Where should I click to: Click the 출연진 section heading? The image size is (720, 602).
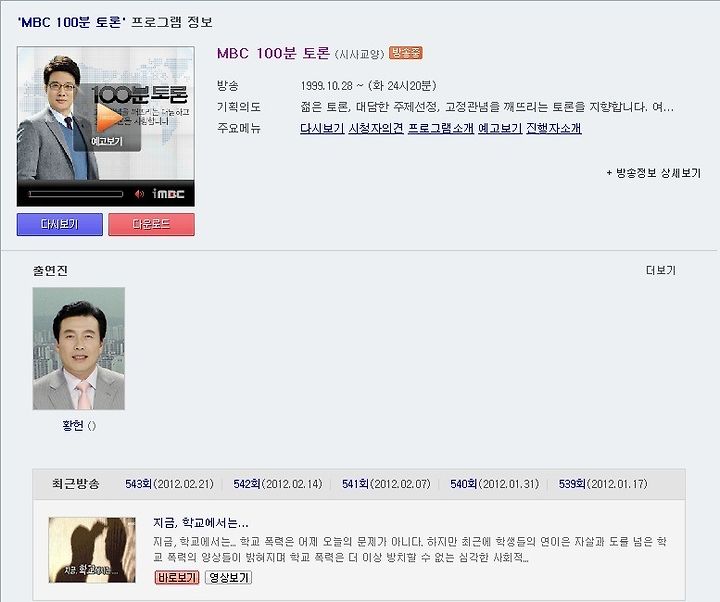50,270
